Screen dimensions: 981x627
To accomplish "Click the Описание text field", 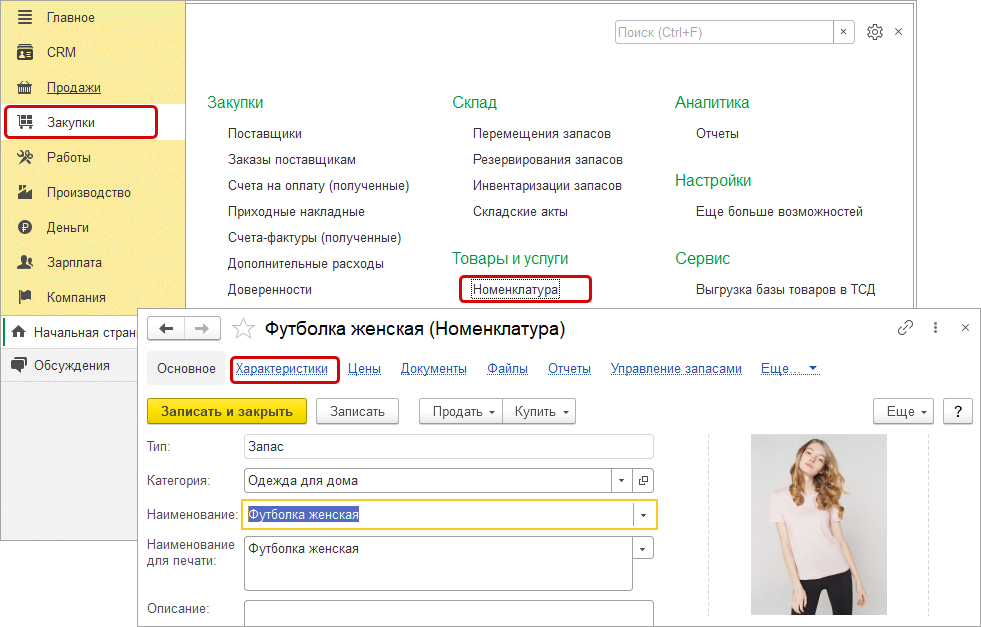I will [x=449, y=613].
